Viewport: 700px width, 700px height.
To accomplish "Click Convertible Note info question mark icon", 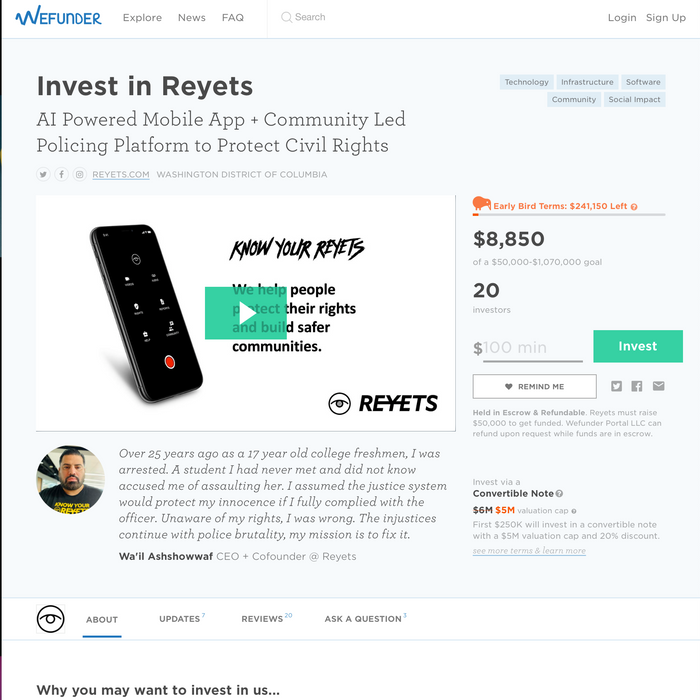I will [x=559, y=494].
